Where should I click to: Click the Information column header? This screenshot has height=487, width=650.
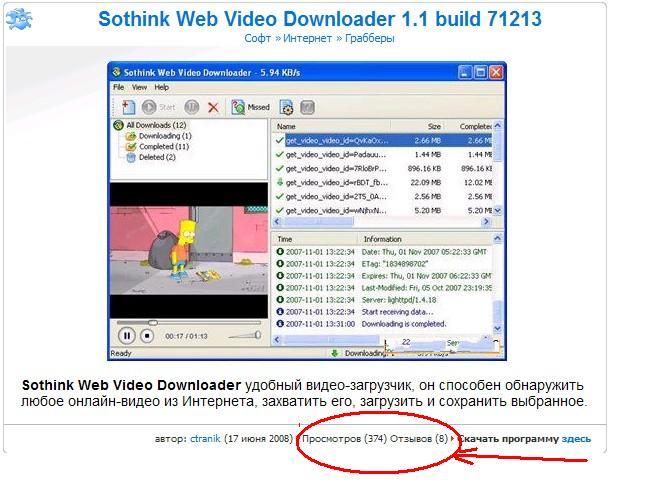pos(425,239)
